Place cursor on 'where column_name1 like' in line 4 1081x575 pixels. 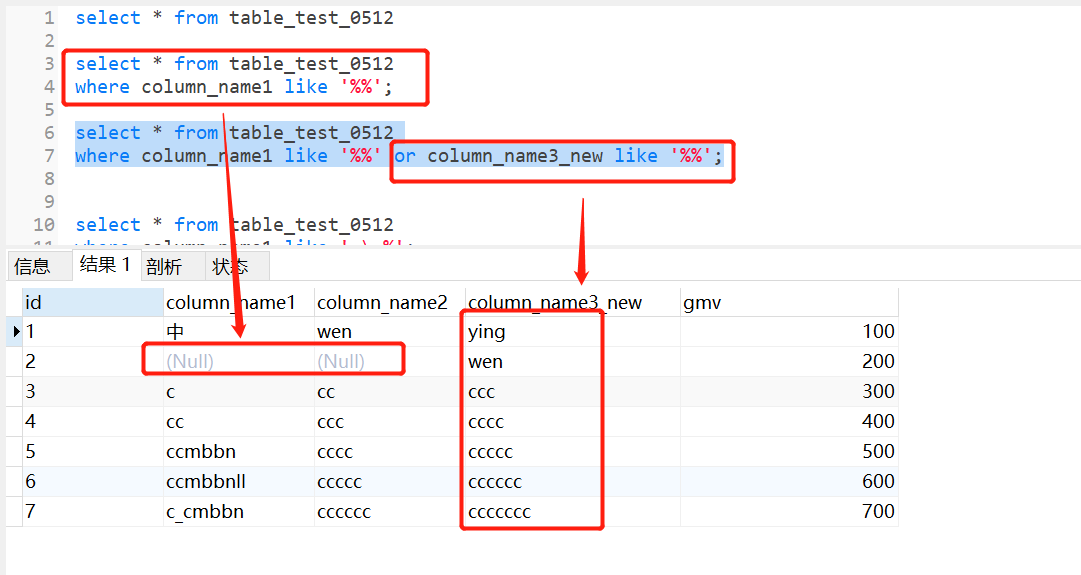[201, 87]
